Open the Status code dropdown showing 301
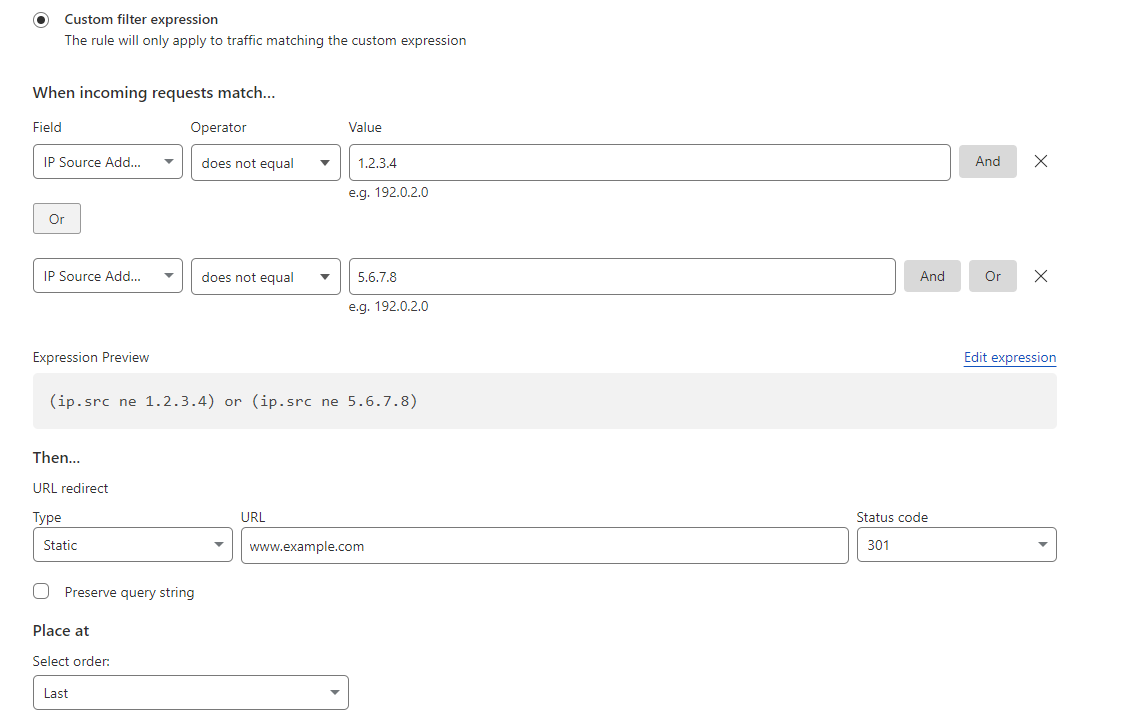The image size is (1123, 720). pyautogui.click(x=956, y=544)
